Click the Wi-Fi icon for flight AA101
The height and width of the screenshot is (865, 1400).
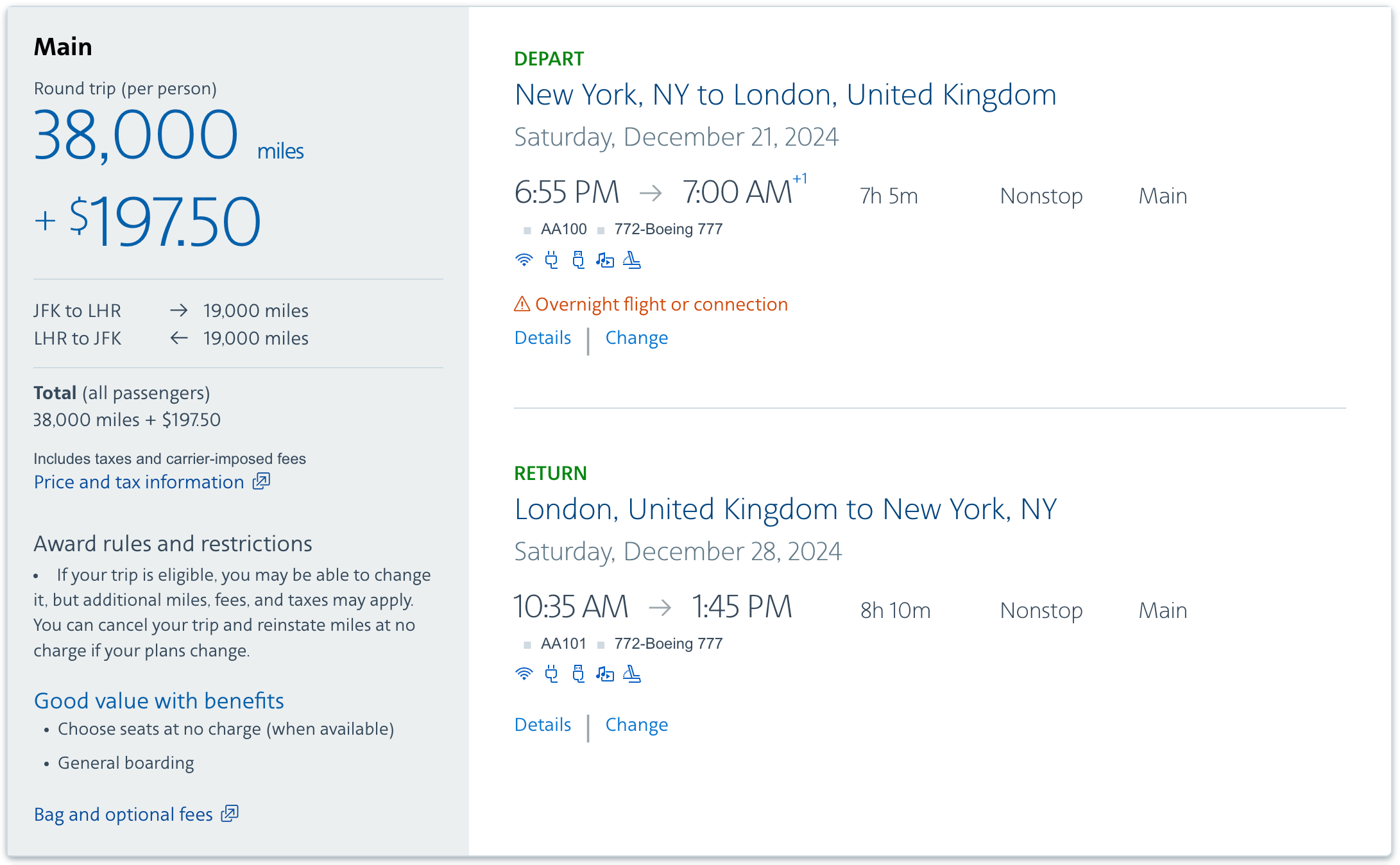pyautogui.click(x=524, y=674)
